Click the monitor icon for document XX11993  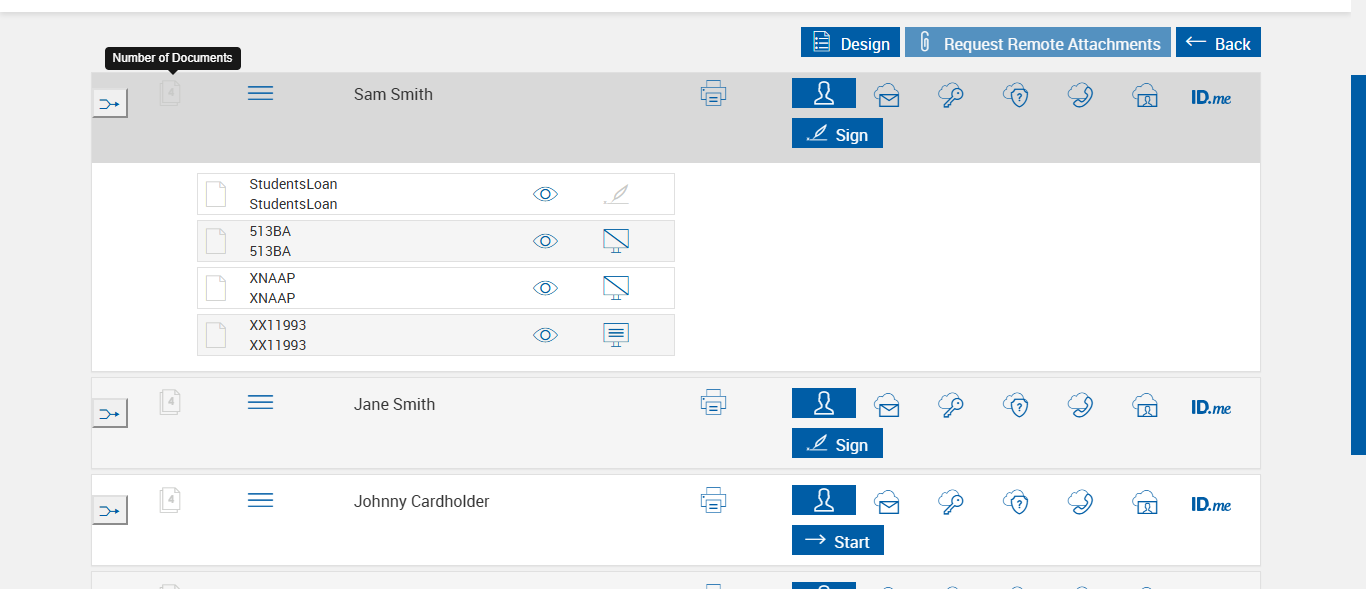[x=616, y=335]
